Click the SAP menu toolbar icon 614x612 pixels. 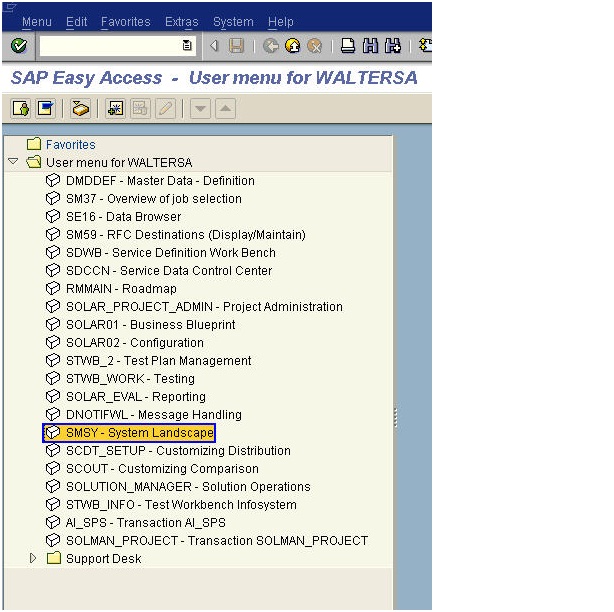point(45,108)
